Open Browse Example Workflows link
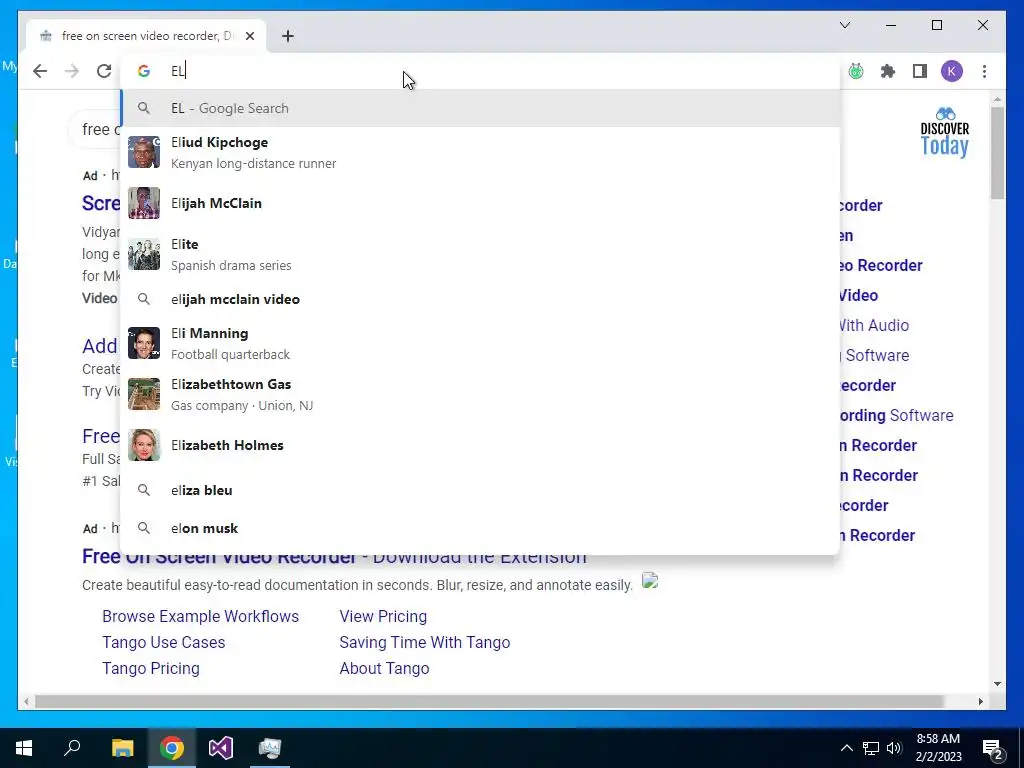 pos(200,616)
